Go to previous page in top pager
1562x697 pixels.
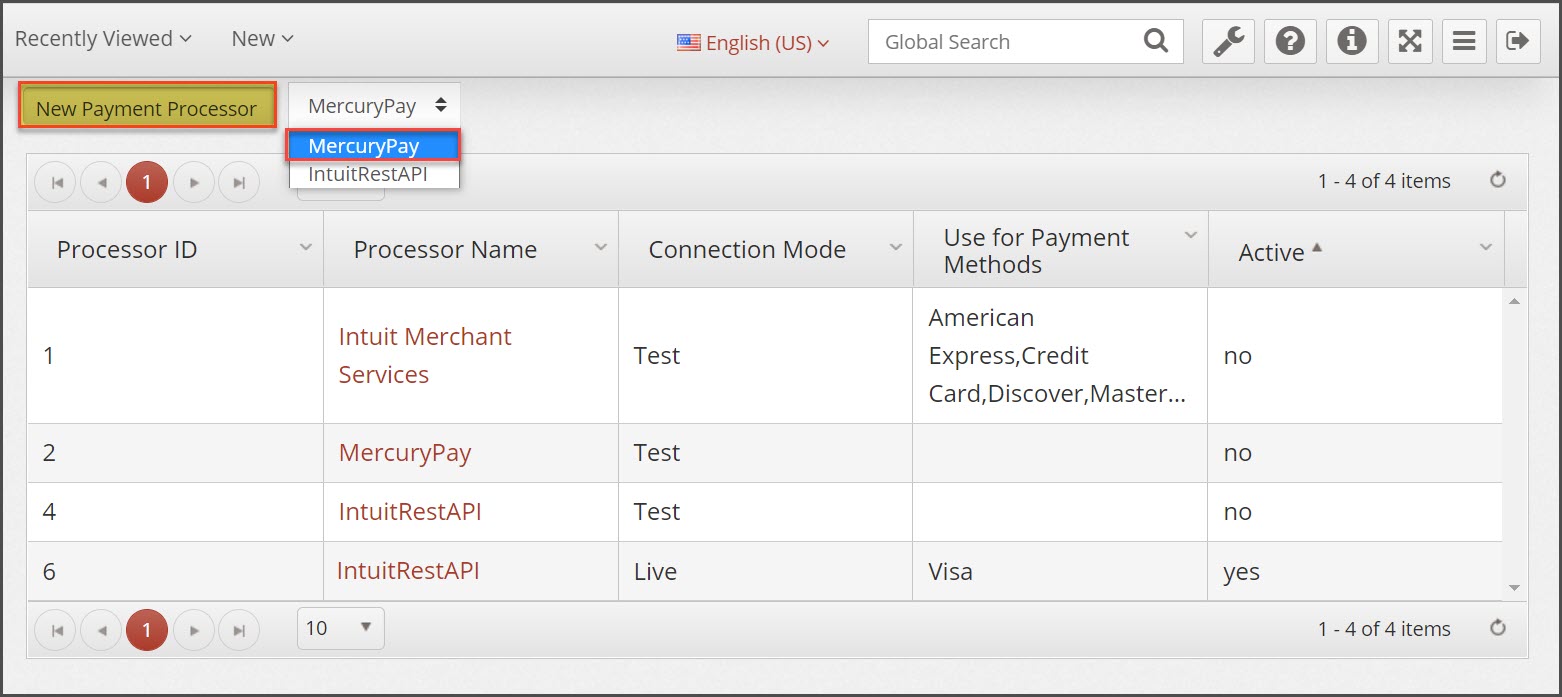[x=101, y=183]
